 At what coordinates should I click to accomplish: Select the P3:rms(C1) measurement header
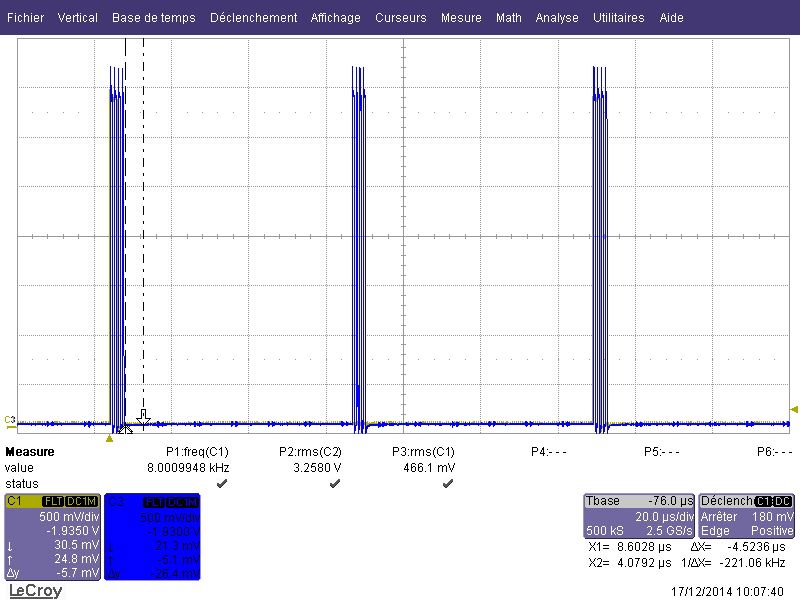(x=423, y=452)
